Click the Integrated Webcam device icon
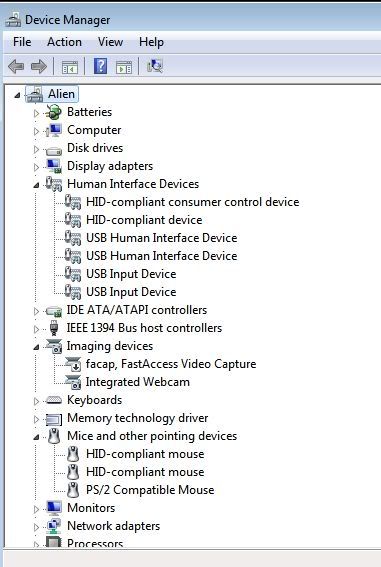 [x=73, y=382]
